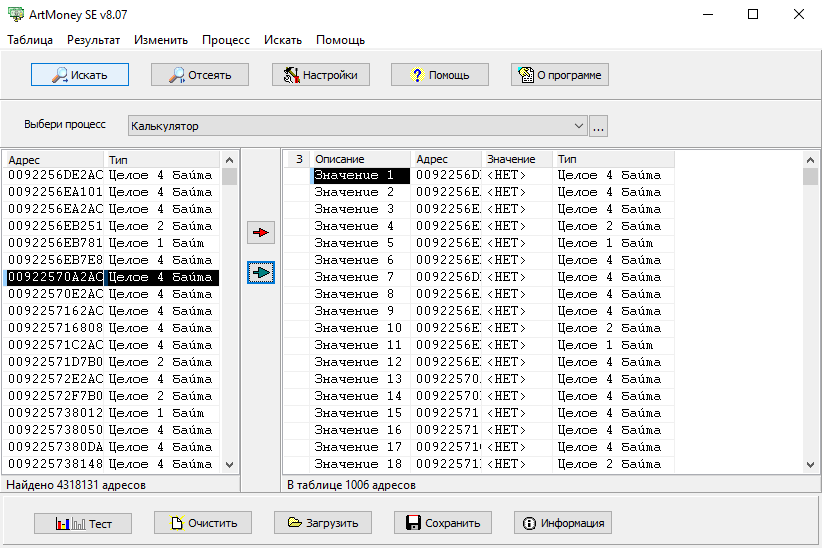Open the Искать menu in menu bar
The image size is (822, 548).
(x=283, y=40)
